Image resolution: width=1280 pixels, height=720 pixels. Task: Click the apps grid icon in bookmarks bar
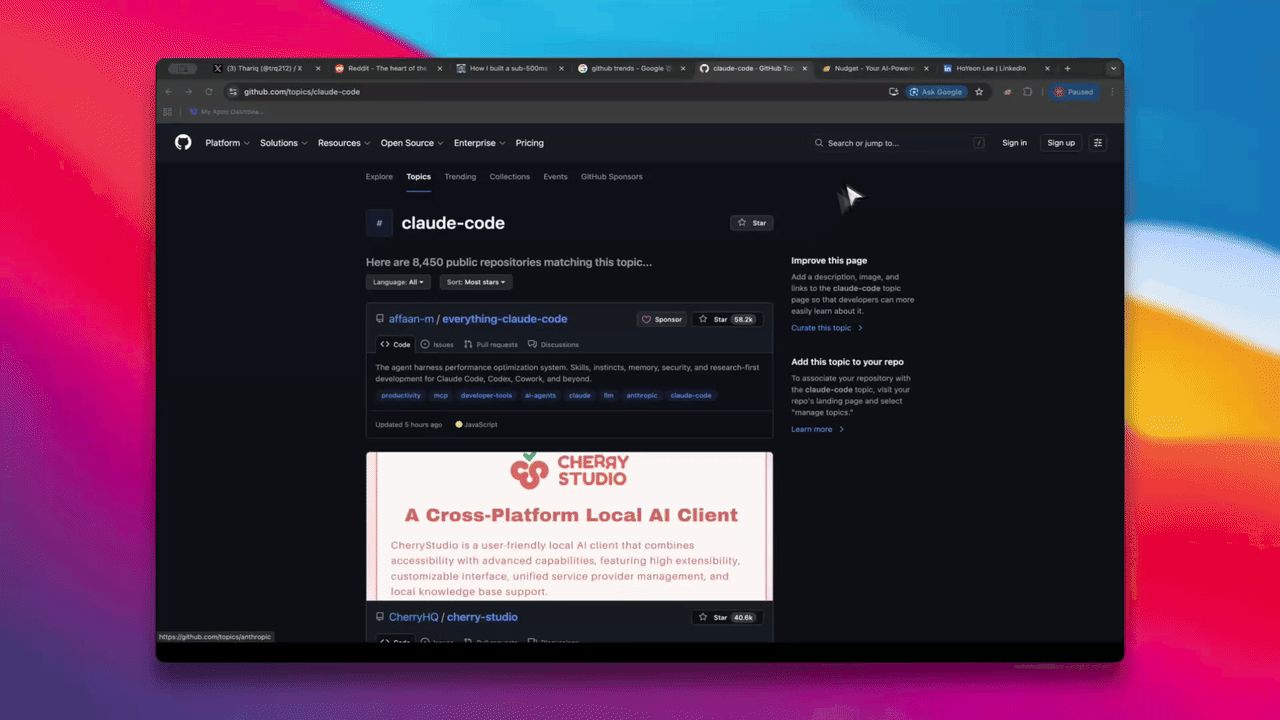coord(168,112)
